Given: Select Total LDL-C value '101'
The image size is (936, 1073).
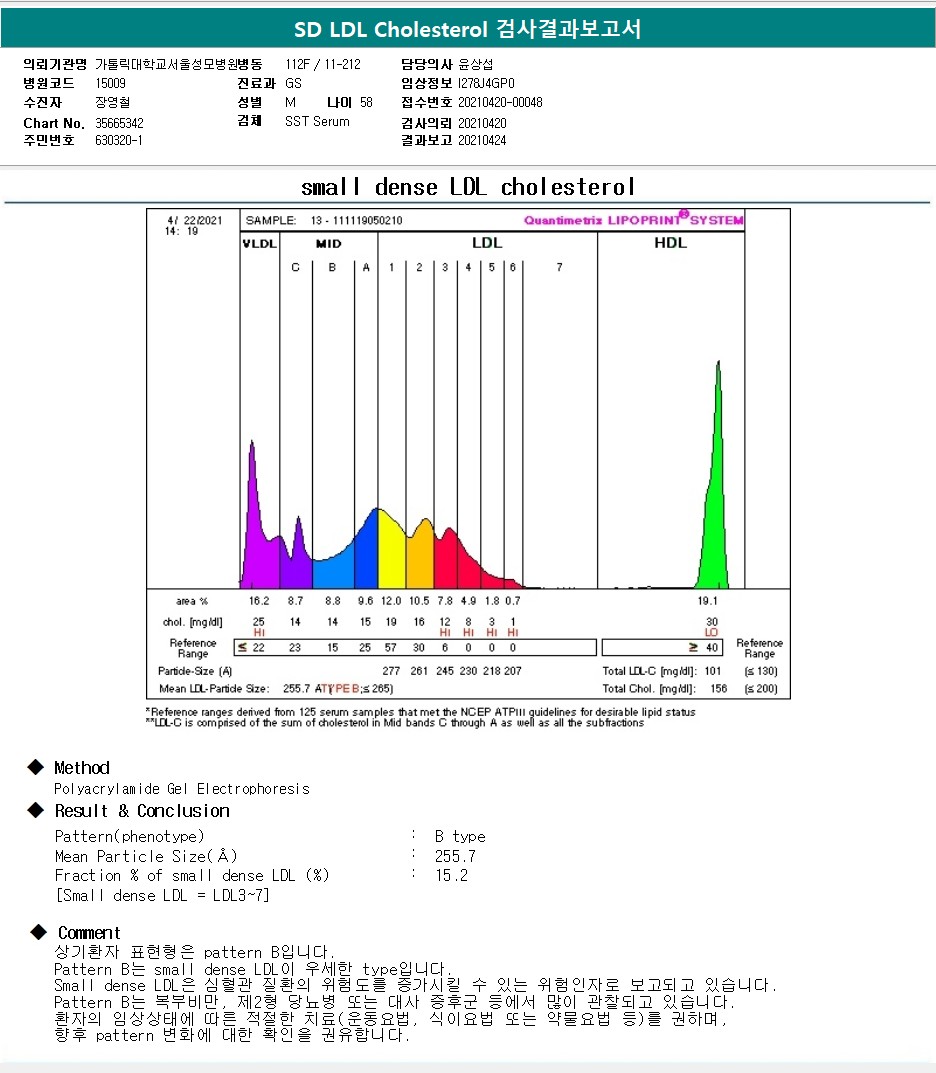Looking at the screenshot, I should (713, 671).
